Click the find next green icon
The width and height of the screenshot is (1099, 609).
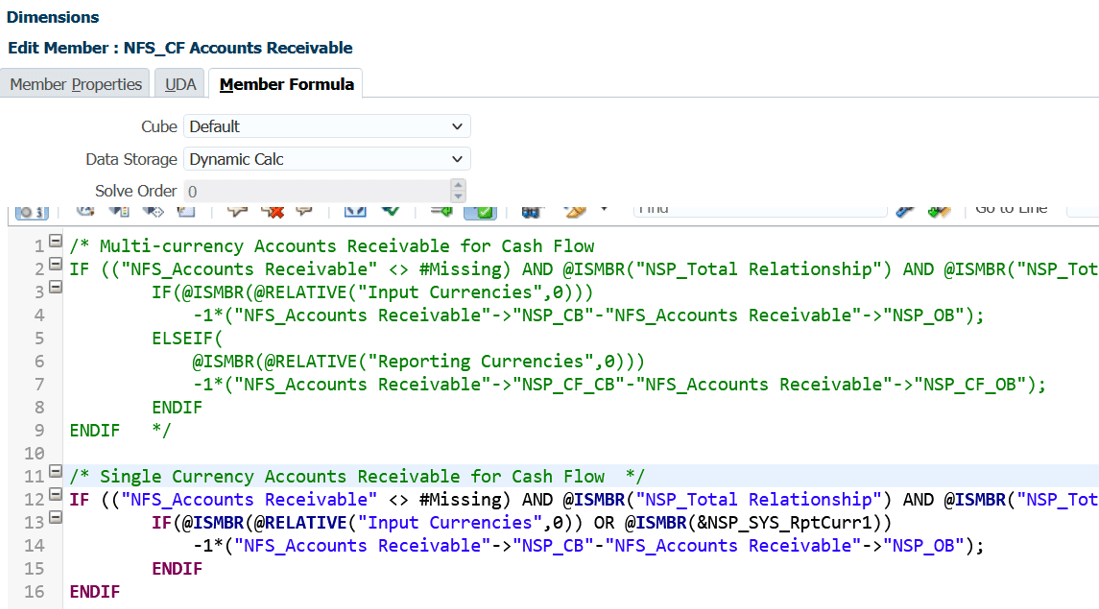[939, 210]
